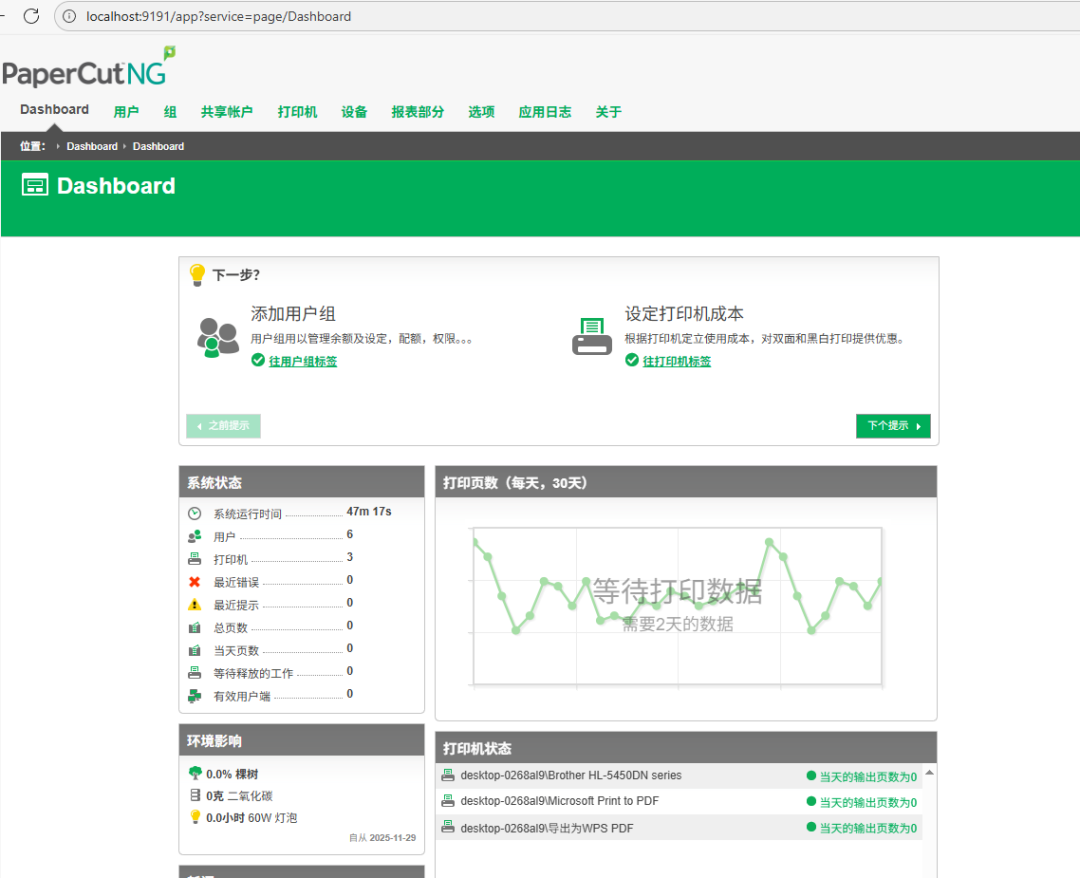Click the lightbulb icon beside 下一步?
1080x878 pixels.
point(198,273)
